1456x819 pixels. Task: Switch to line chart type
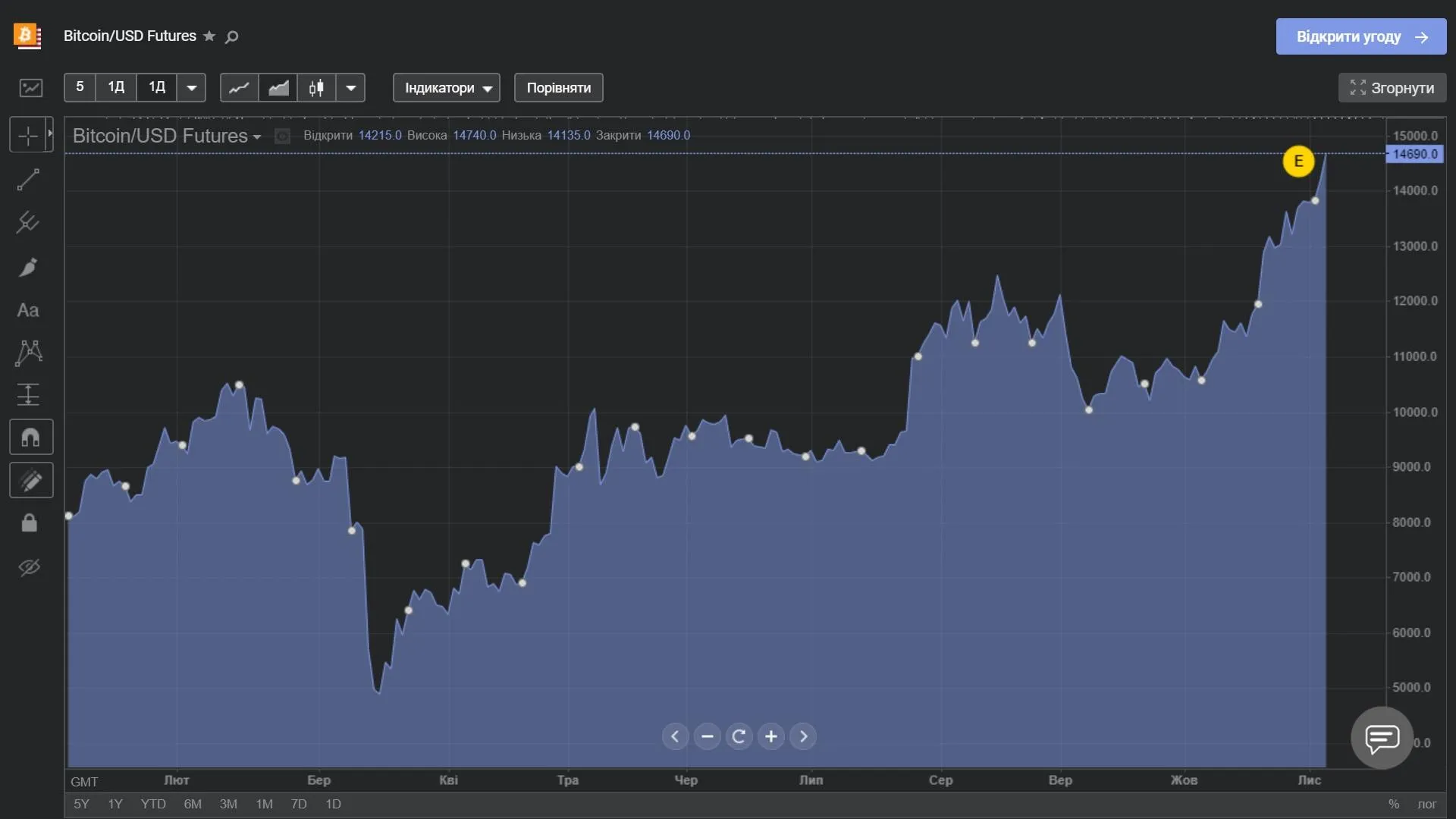(x=239, y=88)
